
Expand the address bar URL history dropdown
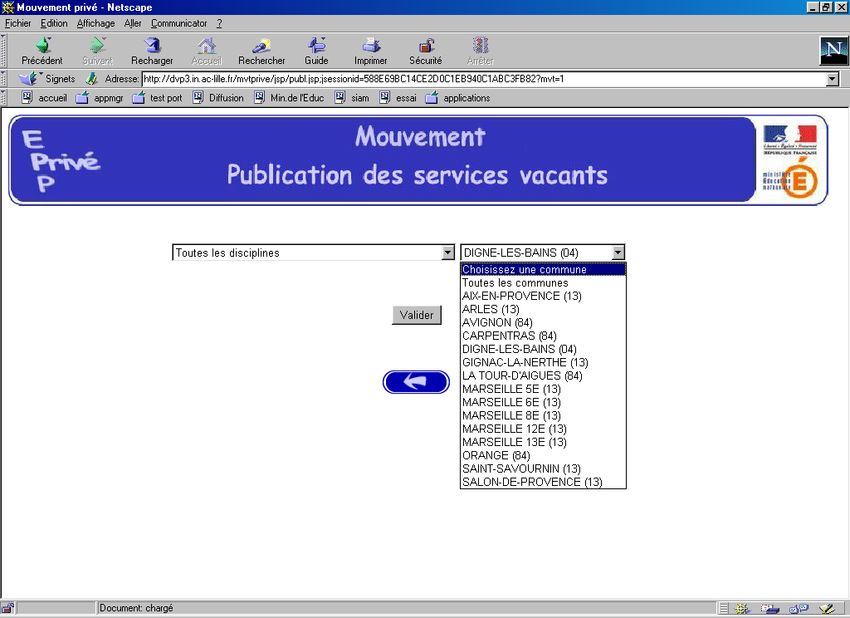pyautogui.click(x=832, y=79)
